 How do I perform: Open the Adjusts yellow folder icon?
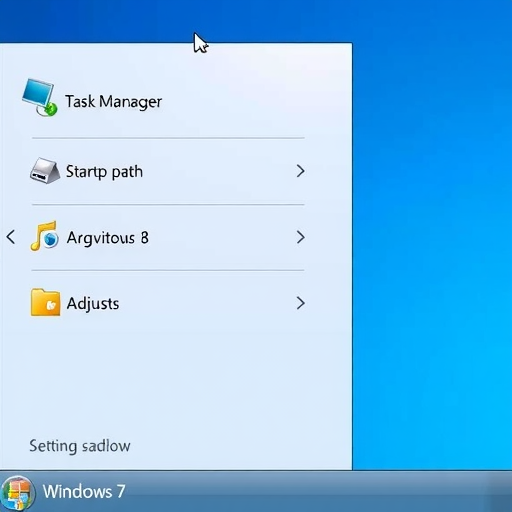45,302
